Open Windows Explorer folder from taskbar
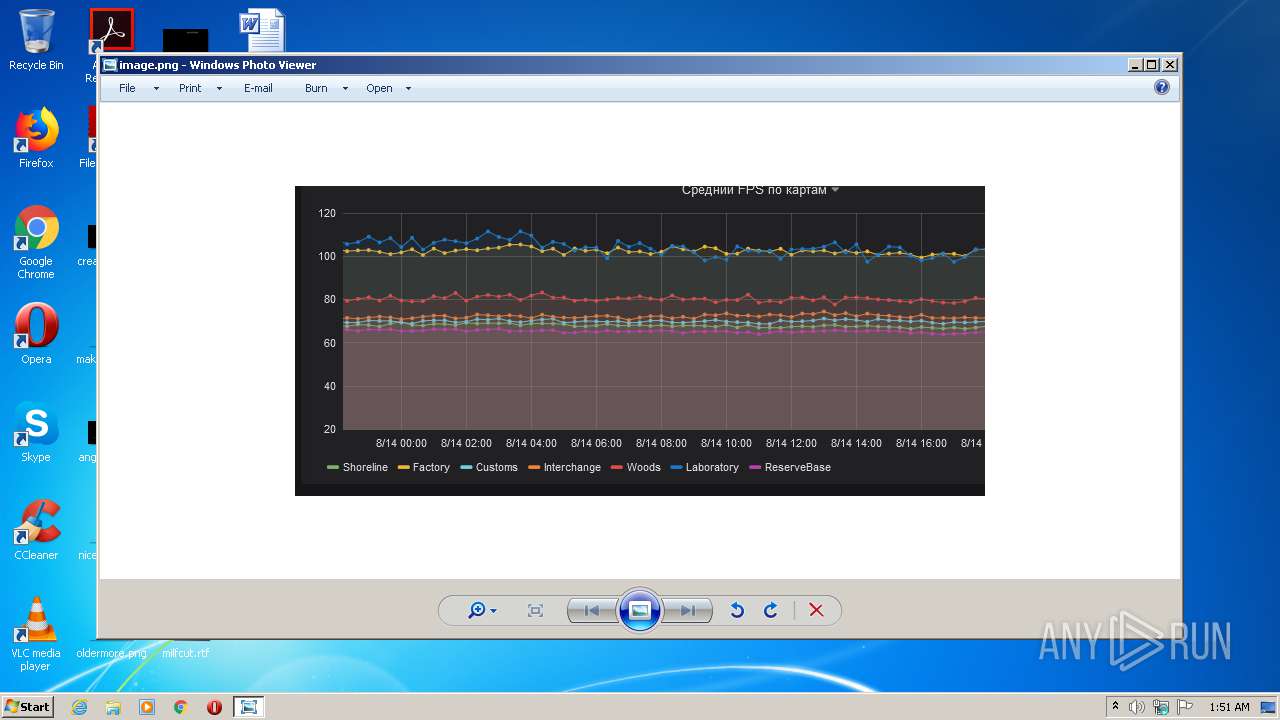 pyautogui.click(x=113, y=707)
